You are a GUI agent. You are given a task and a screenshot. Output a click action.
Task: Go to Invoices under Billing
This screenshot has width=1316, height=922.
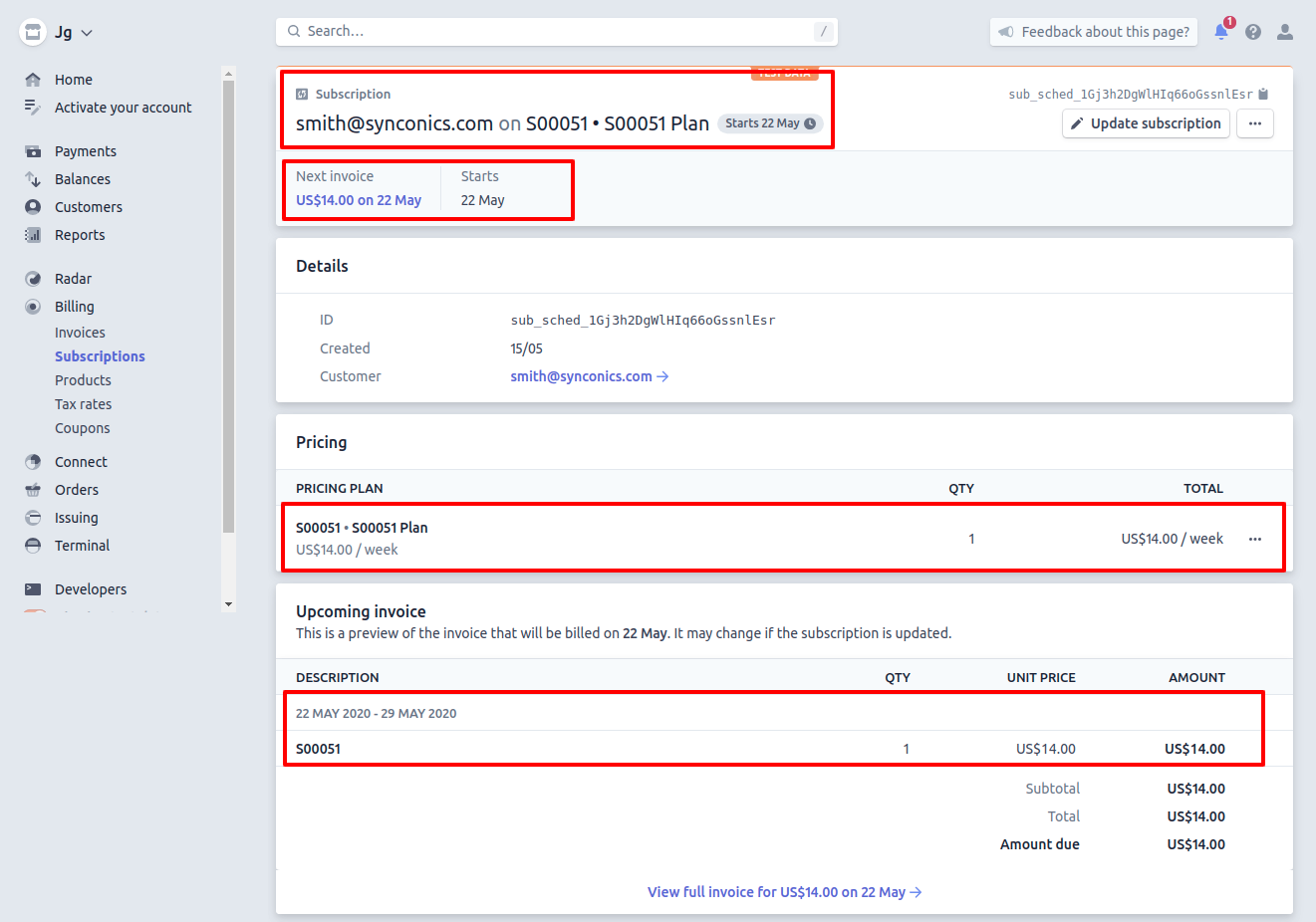(80, 333)
